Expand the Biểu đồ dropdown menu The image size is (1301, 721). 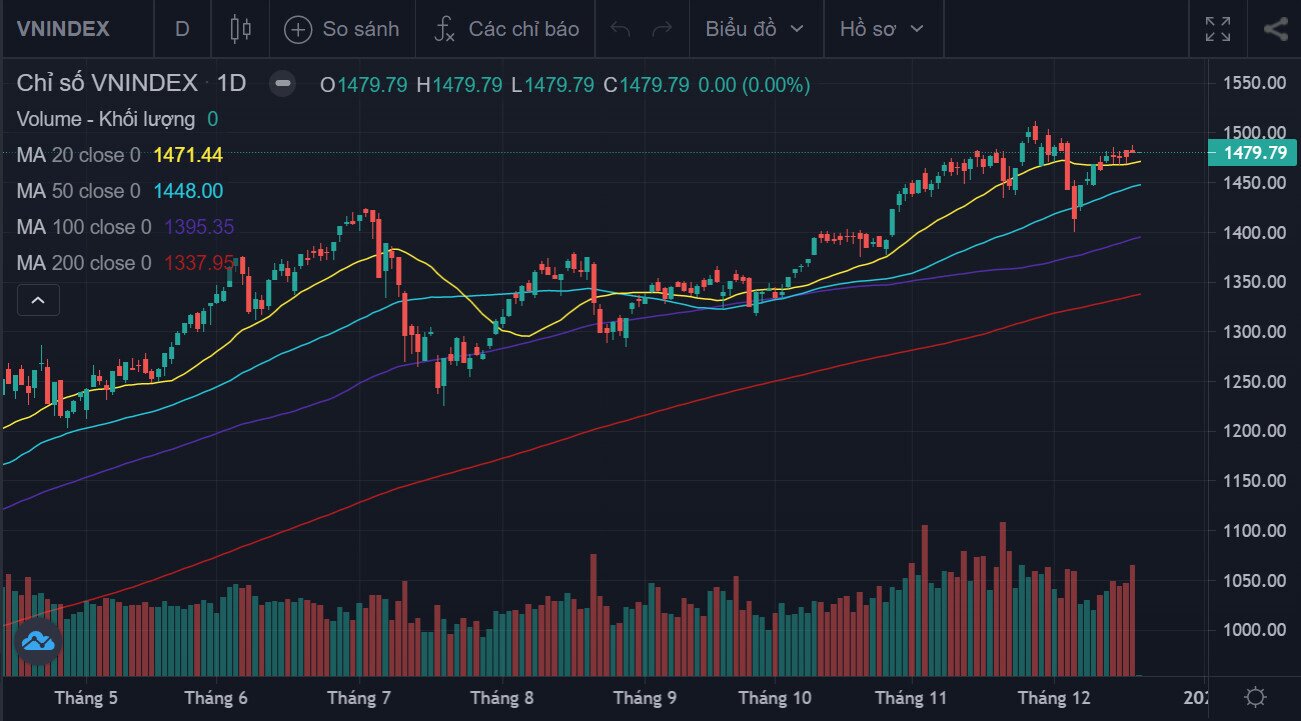[x=755, y=29]
